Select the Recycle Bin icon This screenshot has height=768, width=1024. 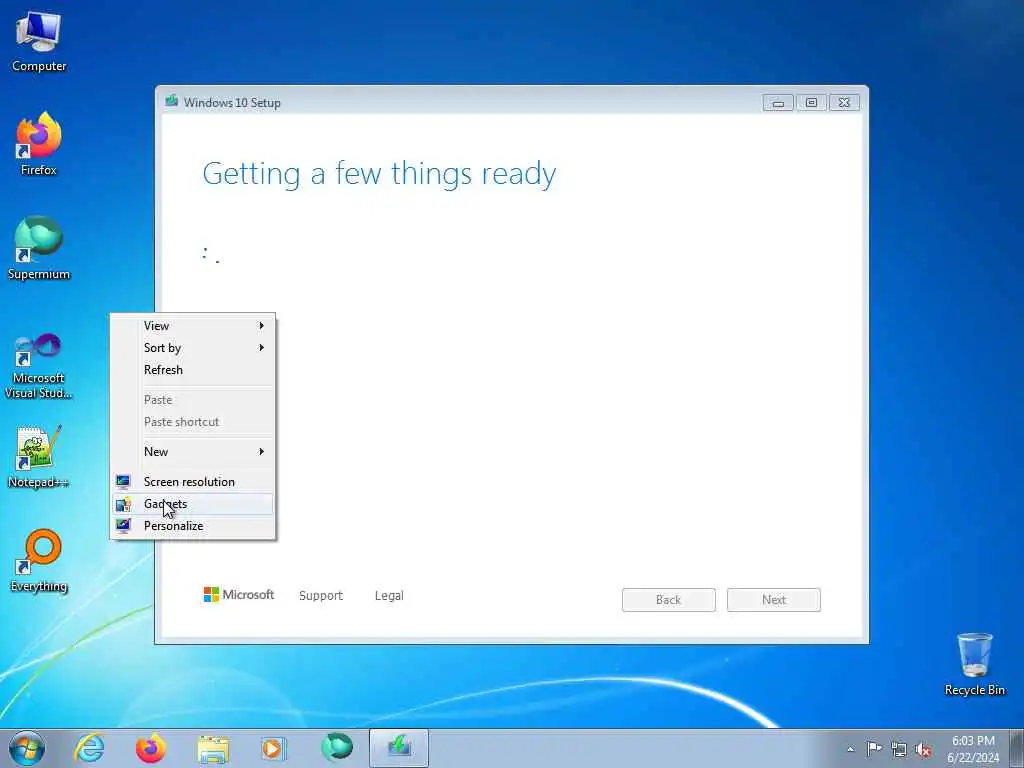point(974,664)
